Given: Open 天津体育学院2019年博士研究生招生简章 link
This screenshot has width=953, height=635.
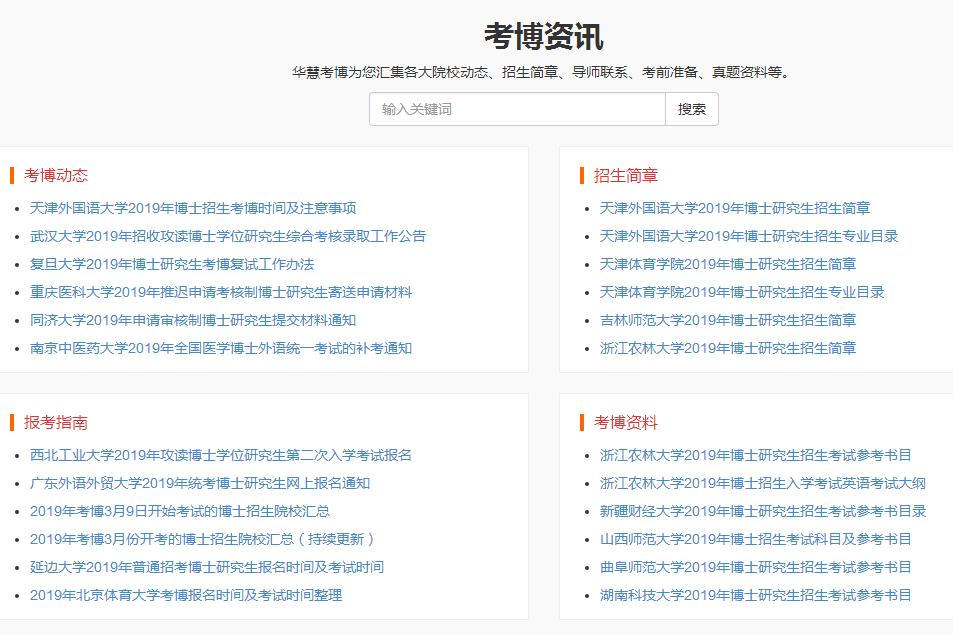Looking at the screenshot, I should (x=728, y=264).
